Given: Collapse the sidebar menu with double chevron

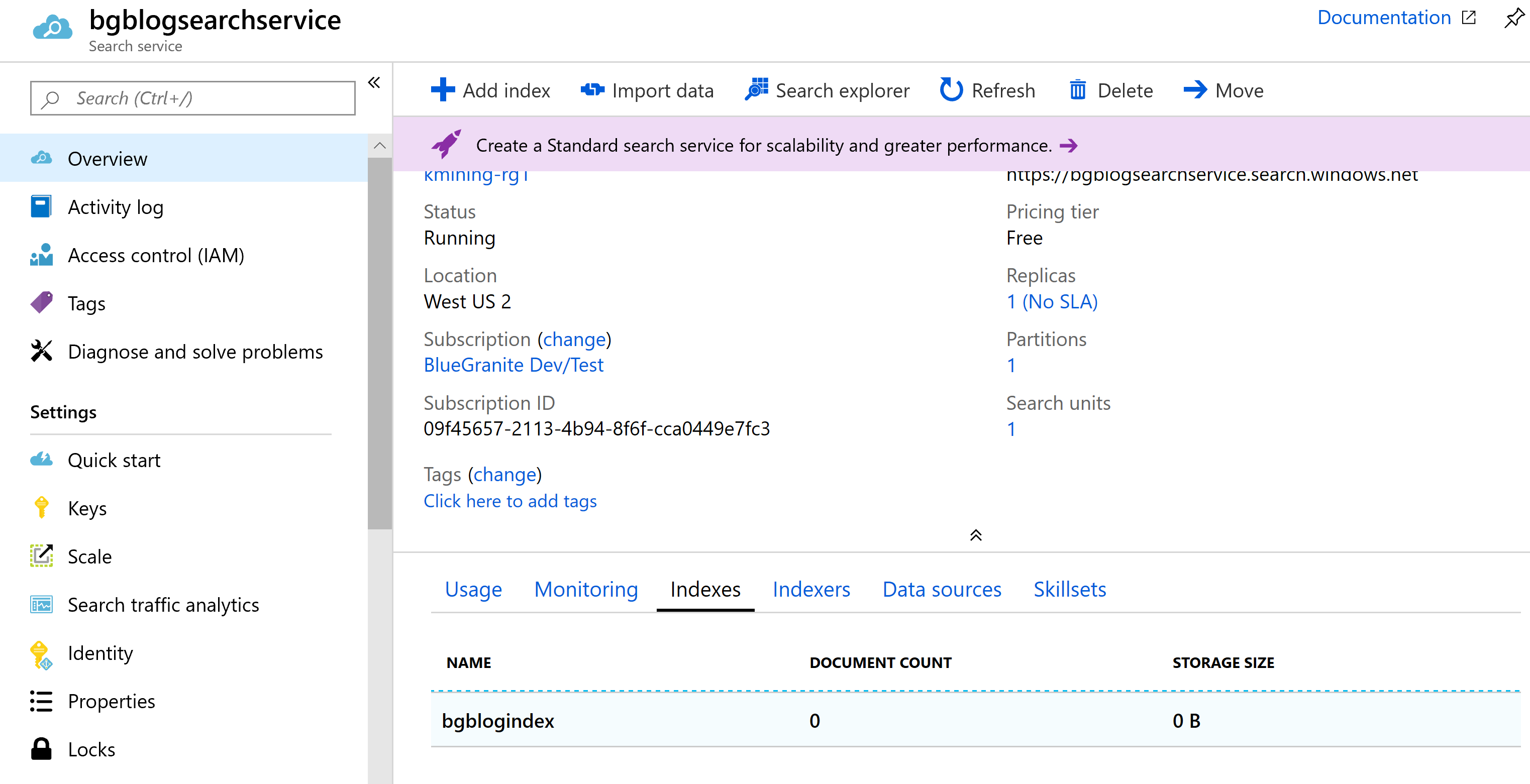Looking at the screenshot, I should click(374, 82).
